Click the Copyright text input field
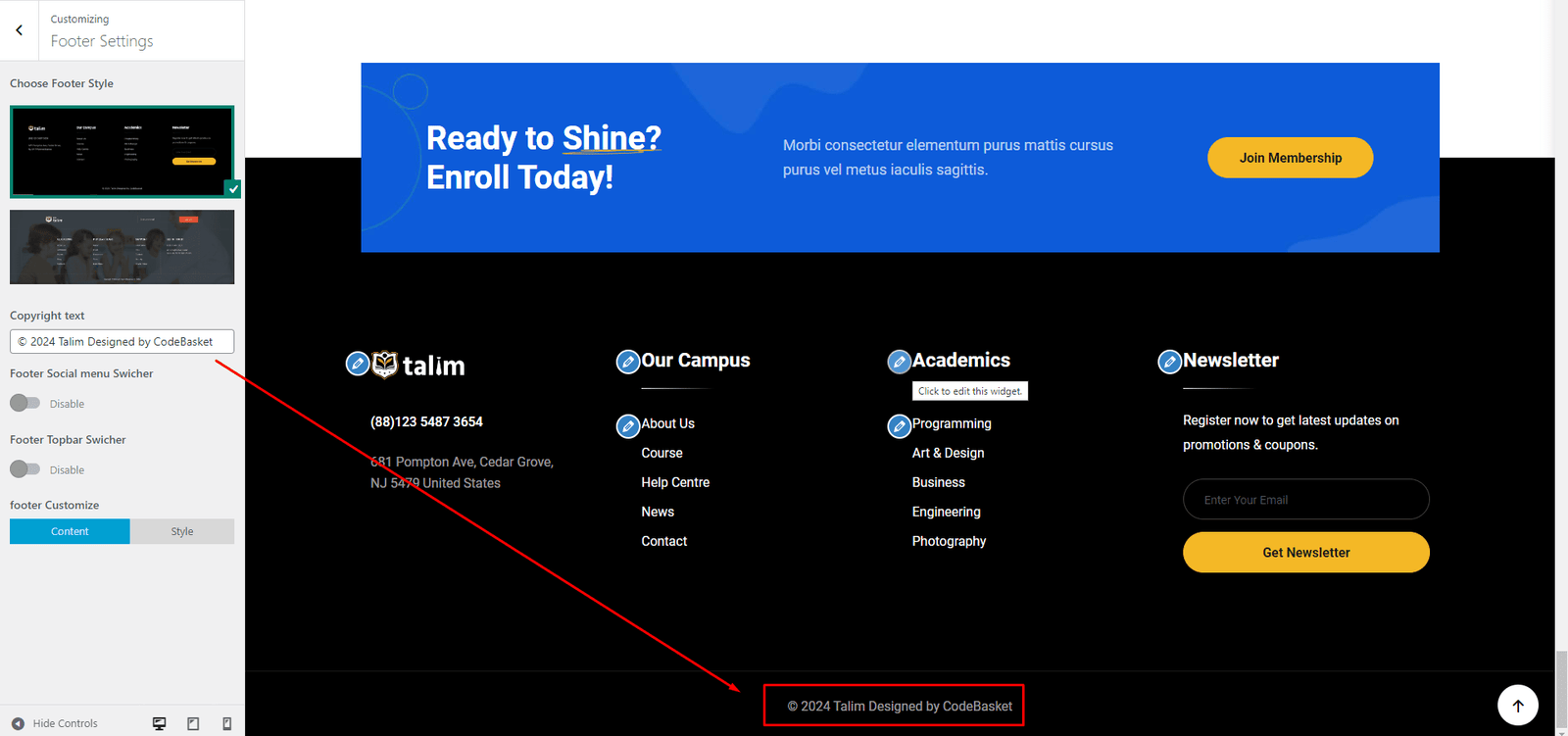Viewport: 1568px width, 736px height. coord(122,341)
